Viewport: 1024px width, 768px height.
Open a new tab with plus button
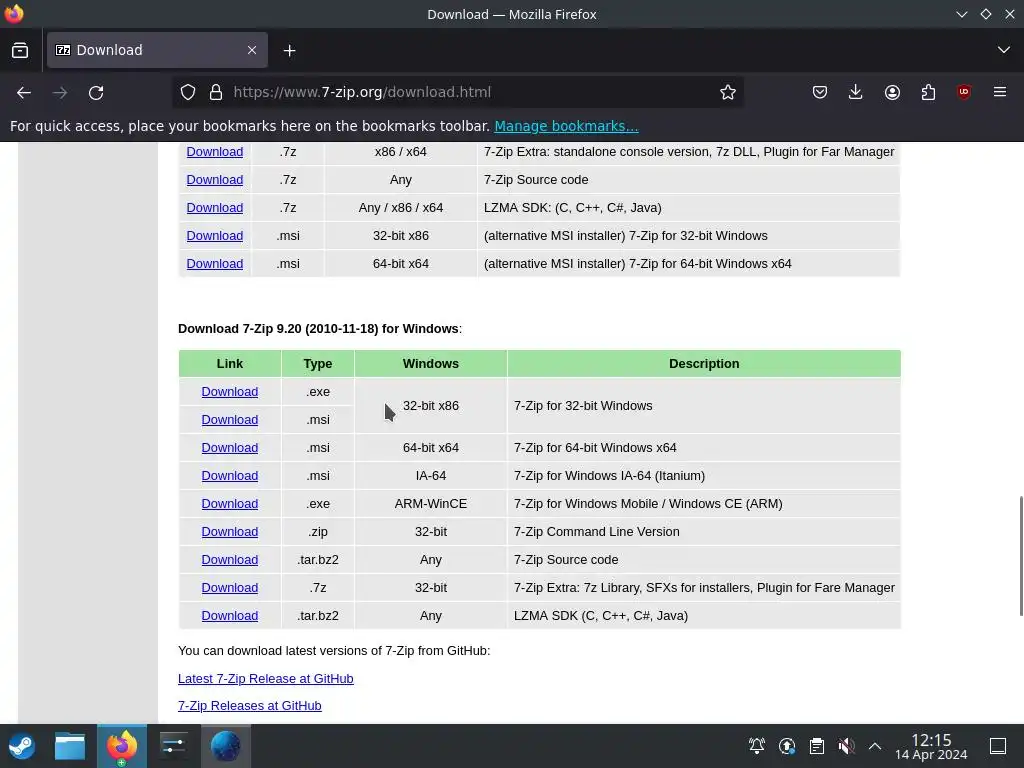[x=289, y=50]
